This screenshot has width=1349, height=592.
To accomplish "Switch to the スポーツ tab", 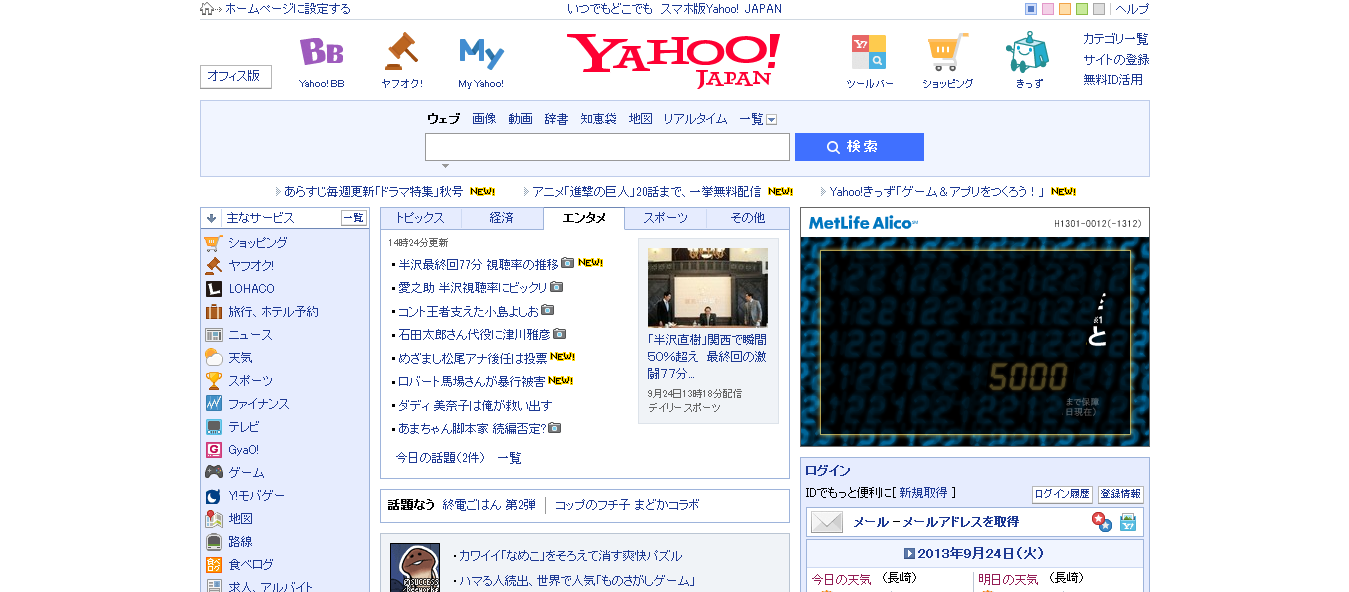I will [x=665, y=218].
